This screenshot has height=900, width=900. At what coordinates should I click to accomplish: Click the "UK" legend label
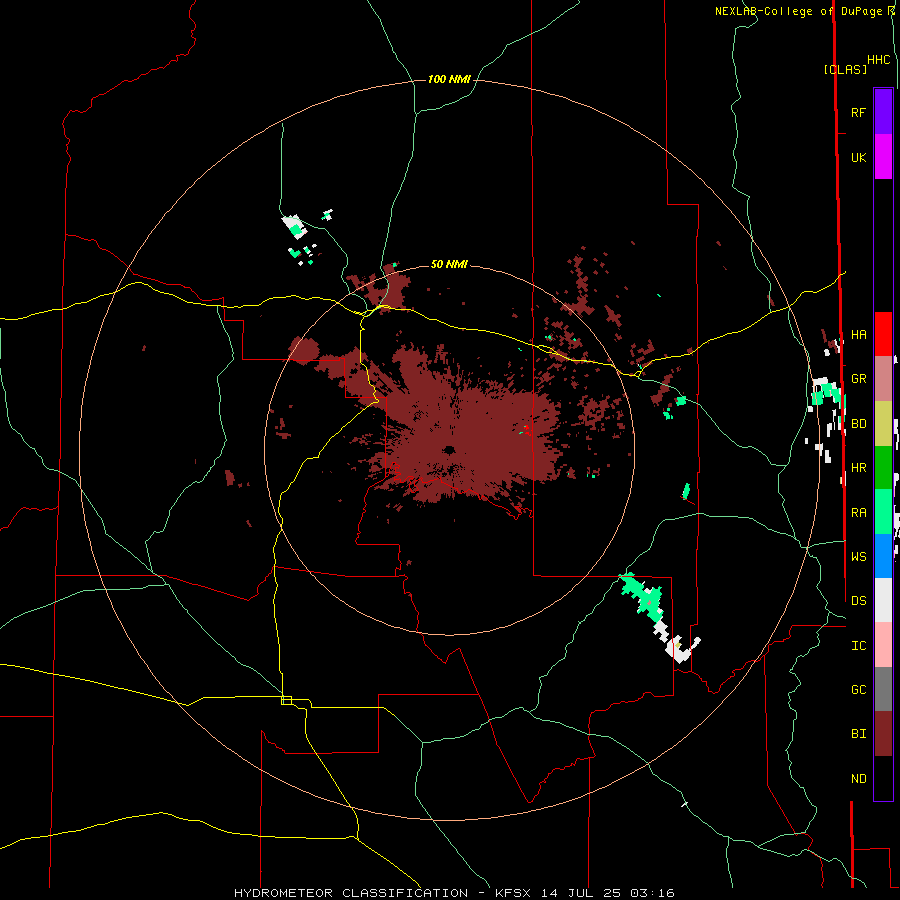858,158
